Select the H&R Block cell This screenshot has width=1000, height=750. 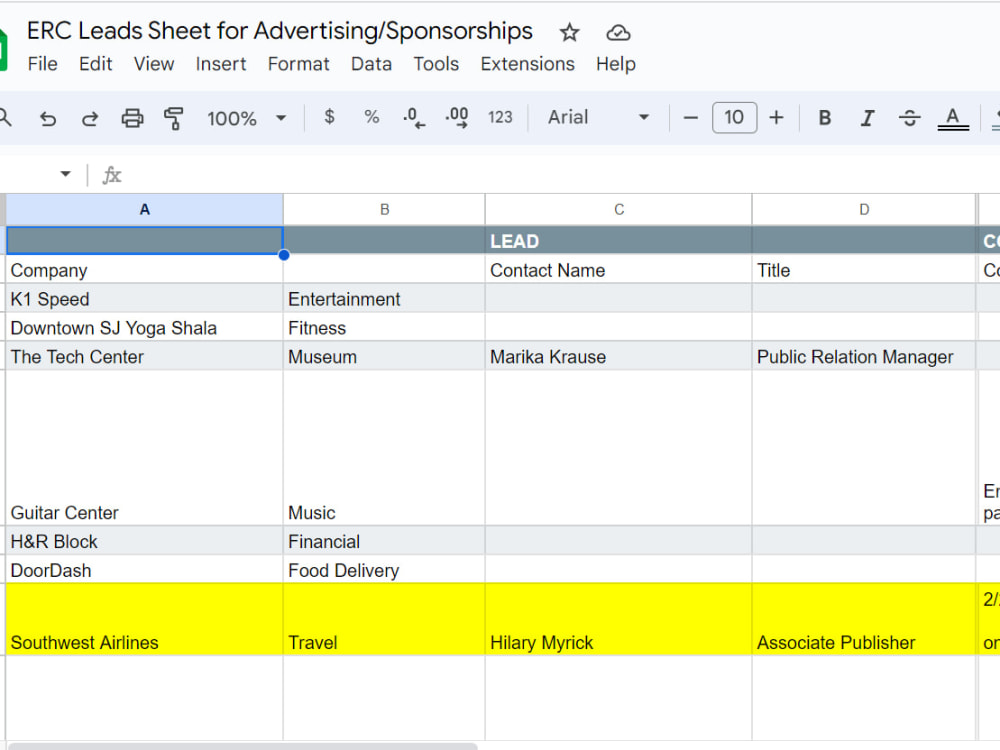click(x=145, y=541)
